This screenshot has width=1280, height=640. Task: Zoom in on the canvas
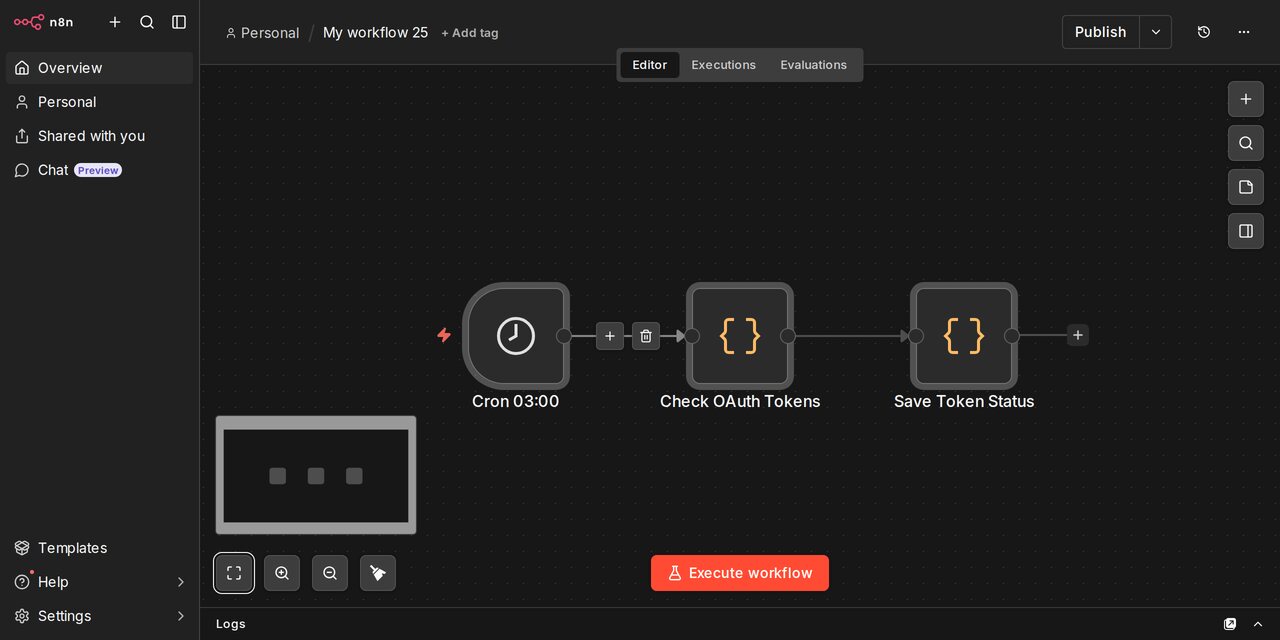pos(282,573)
